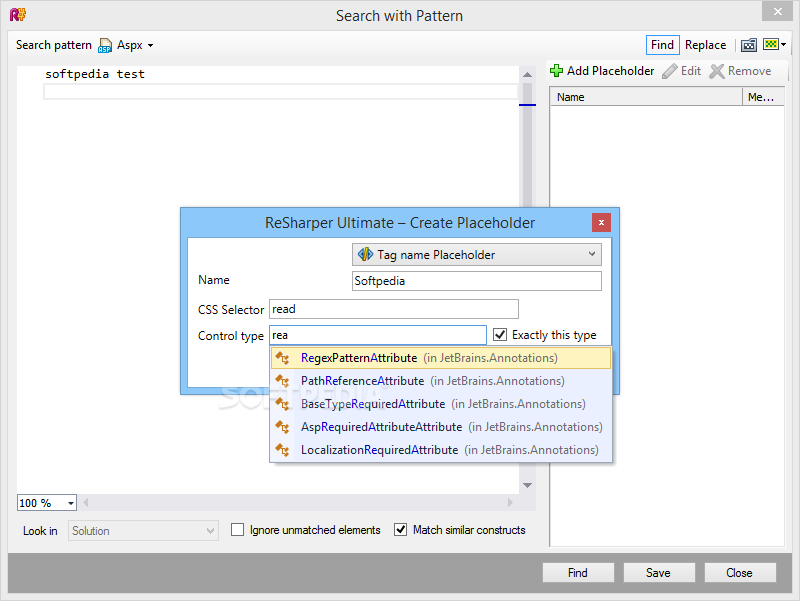The height and width of the screenshot is (601, 800).
Task: Click Edit placeholder button
Action: (682, 71)
